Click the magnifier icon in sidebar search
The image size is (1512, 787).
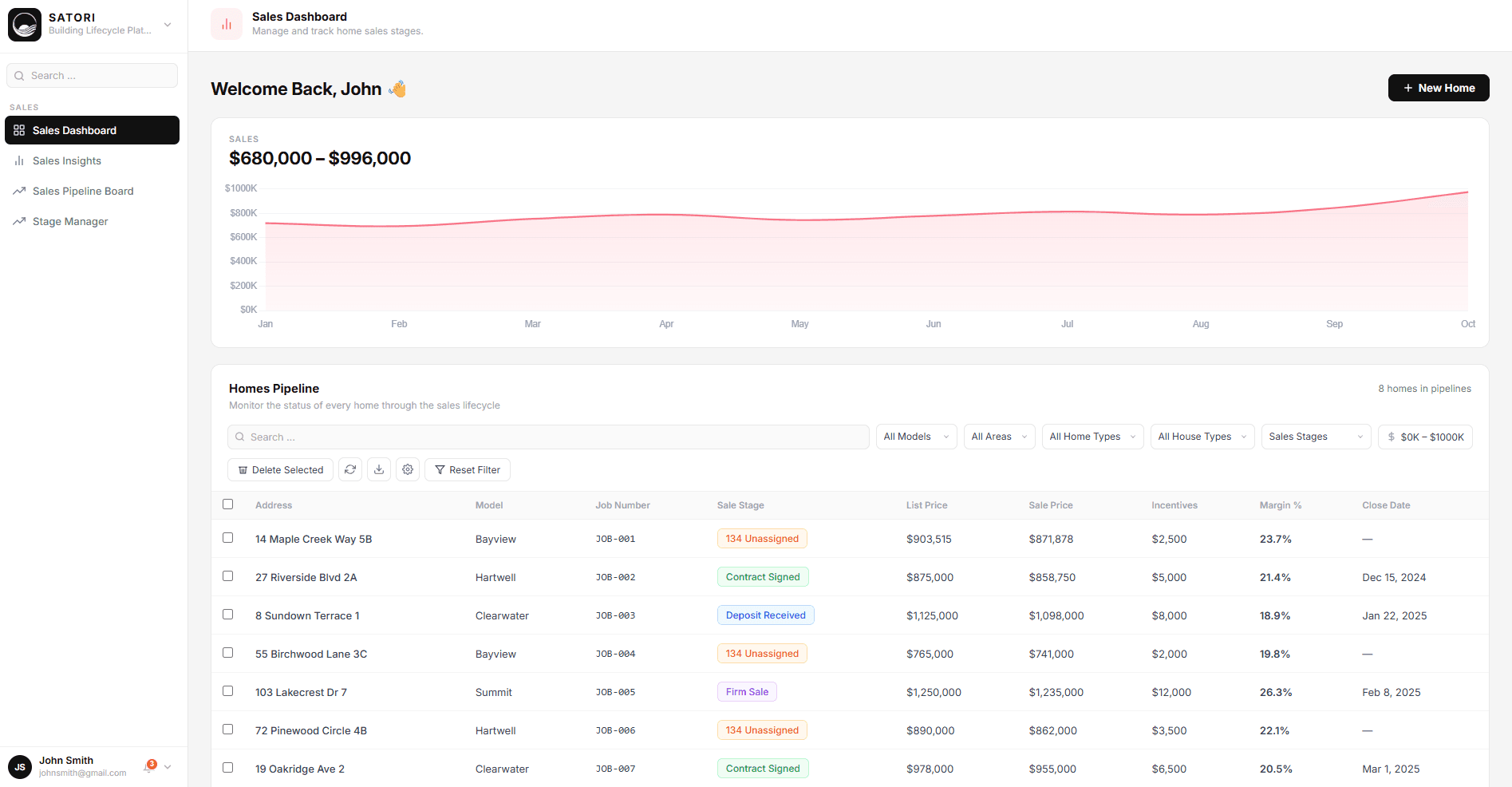point(19,76)
